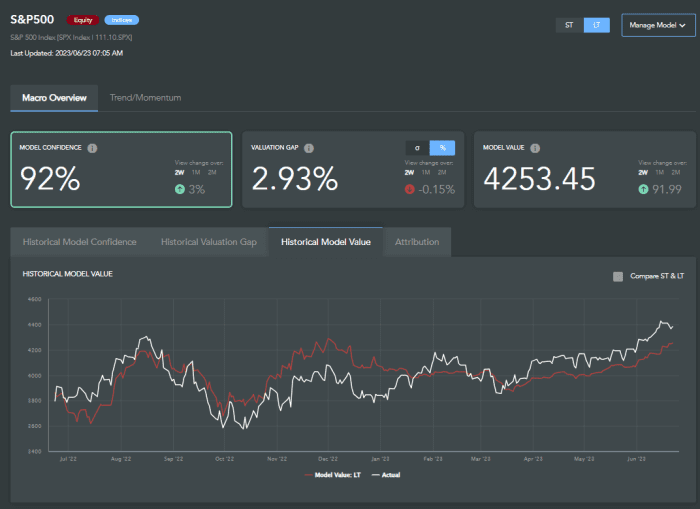The width and height of the screenshot is (700, 509).
Task: Click green up arrow in Model Confidence card
Action: 179,189
